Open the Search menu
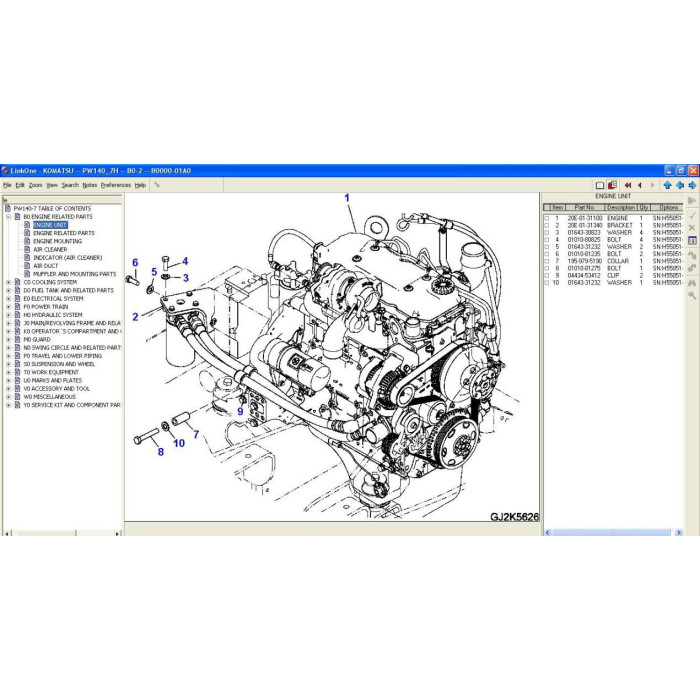700x700 pixels. point(70,185)
